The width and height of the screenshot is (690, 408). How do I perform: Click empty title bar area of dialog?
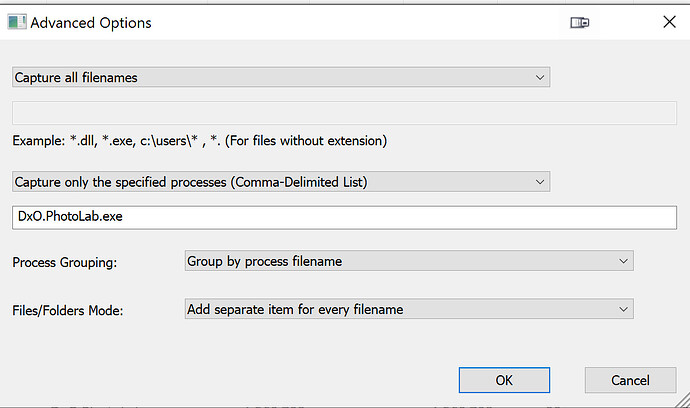point(350,22)
